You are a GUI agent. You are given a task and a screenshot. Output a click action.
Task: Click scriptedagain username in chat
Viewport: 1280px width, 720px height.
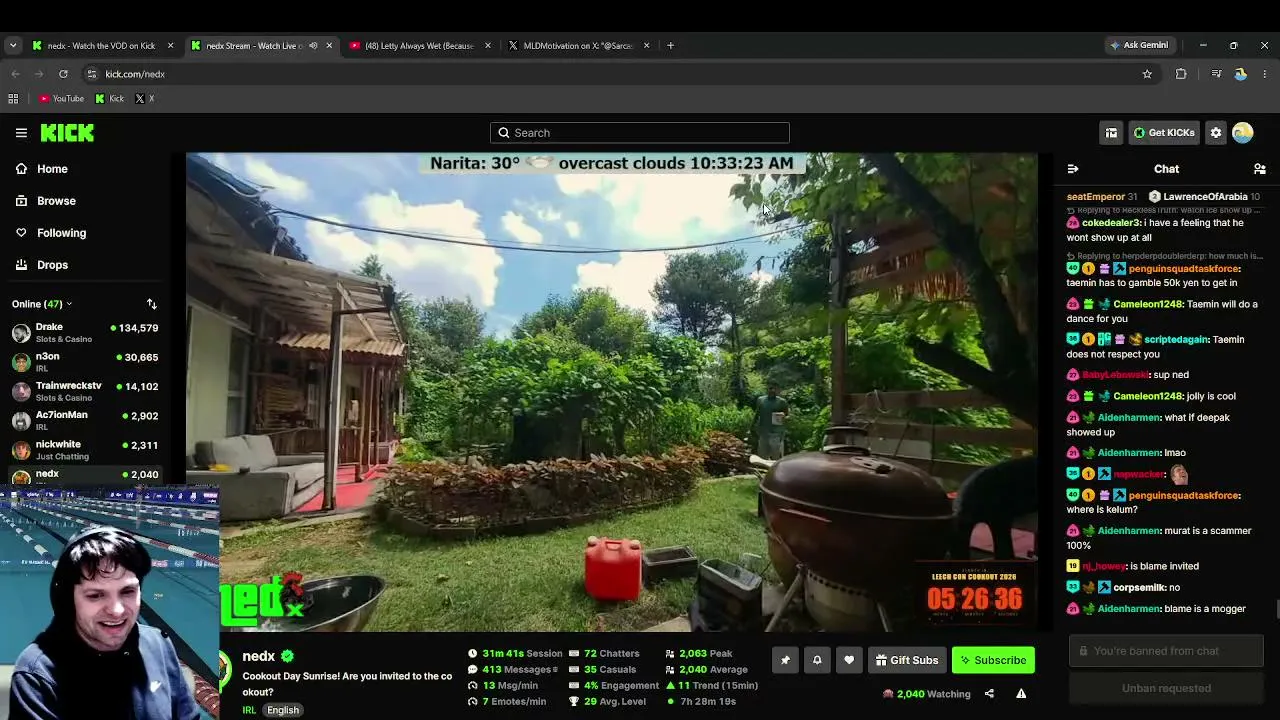[1176, 340]
